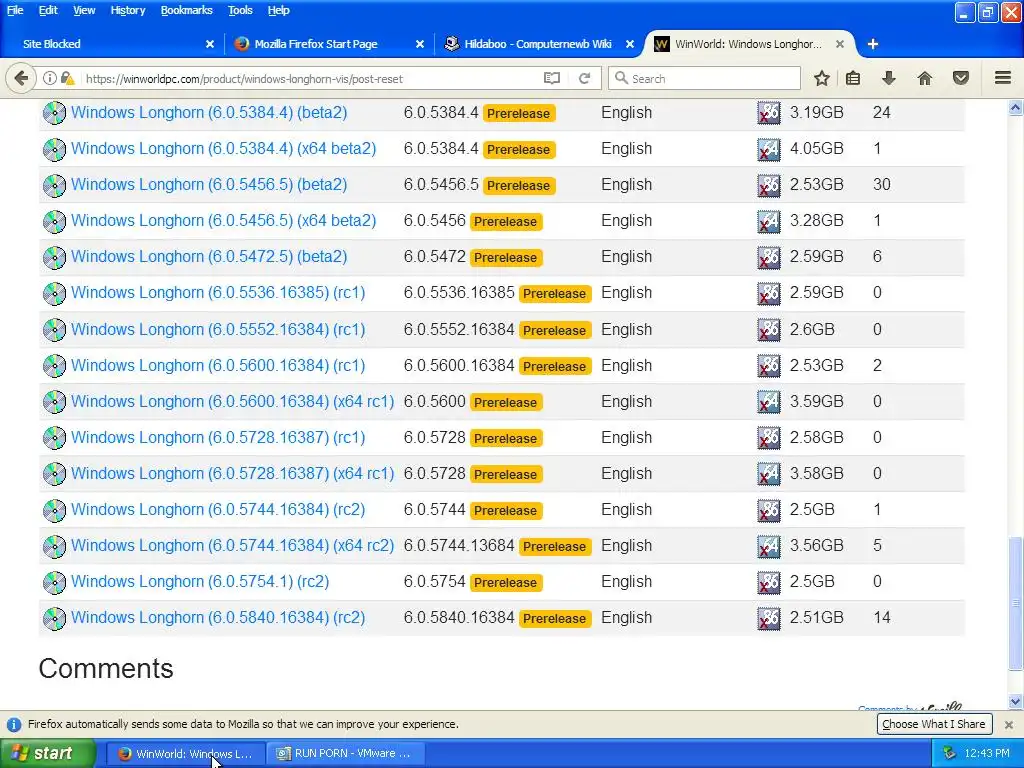Open the Edit menu
The height and width of the screenshot is (768, 1024).
coord(48,10)
